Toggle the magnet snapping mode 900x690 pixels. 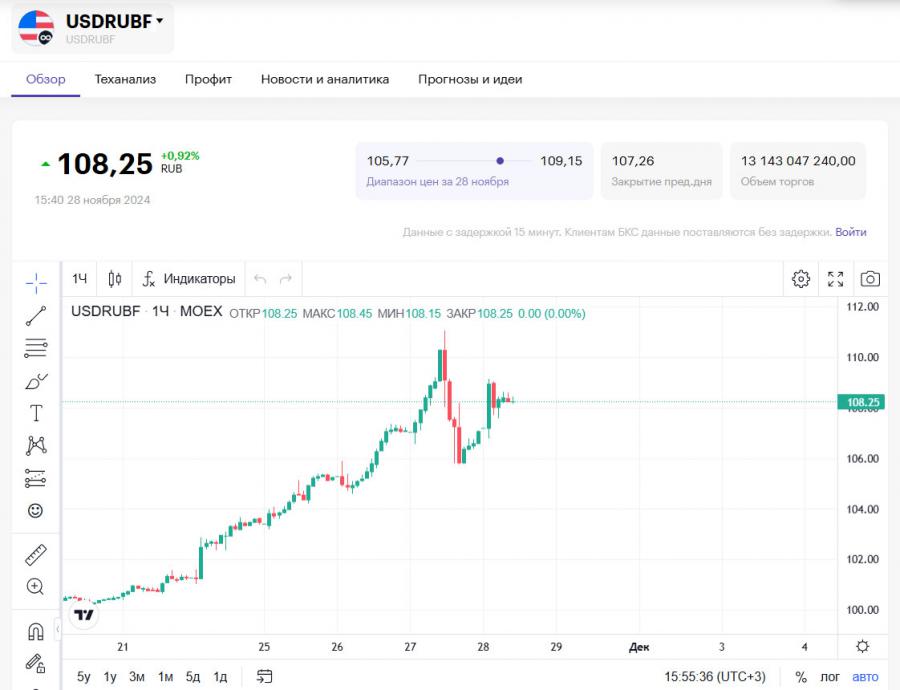coord(35,631)
